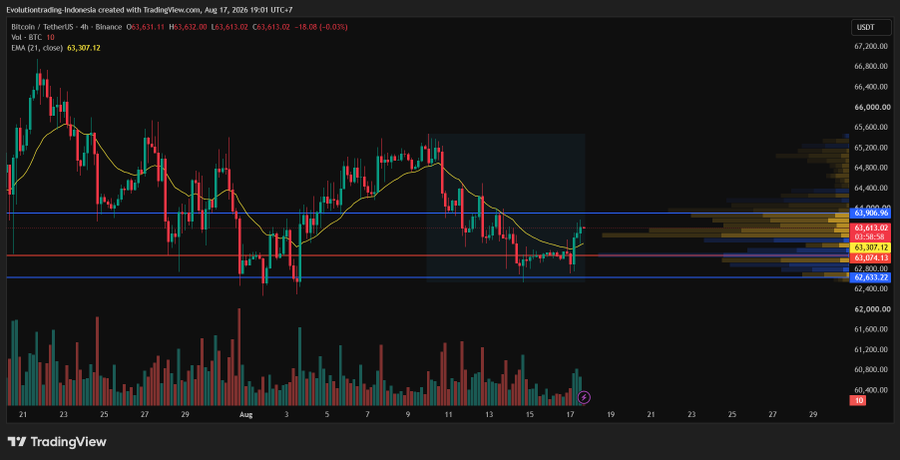Click the high price H63,632.00
Viewport: 900px width, 460px height.
tap(188, 27)
